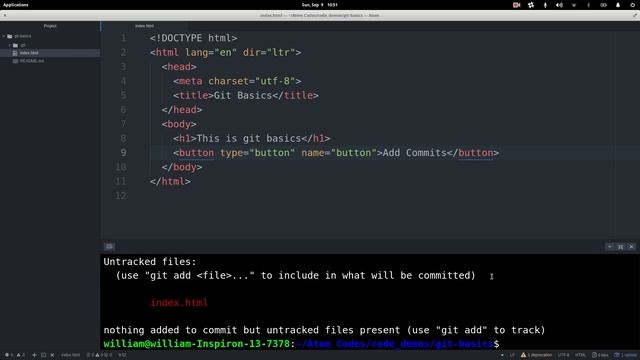The width and height of the screenshot is (640, 360).
Task: Click the terminal panel icon at left
Action: pyautogui.click(x=109, y=247)
